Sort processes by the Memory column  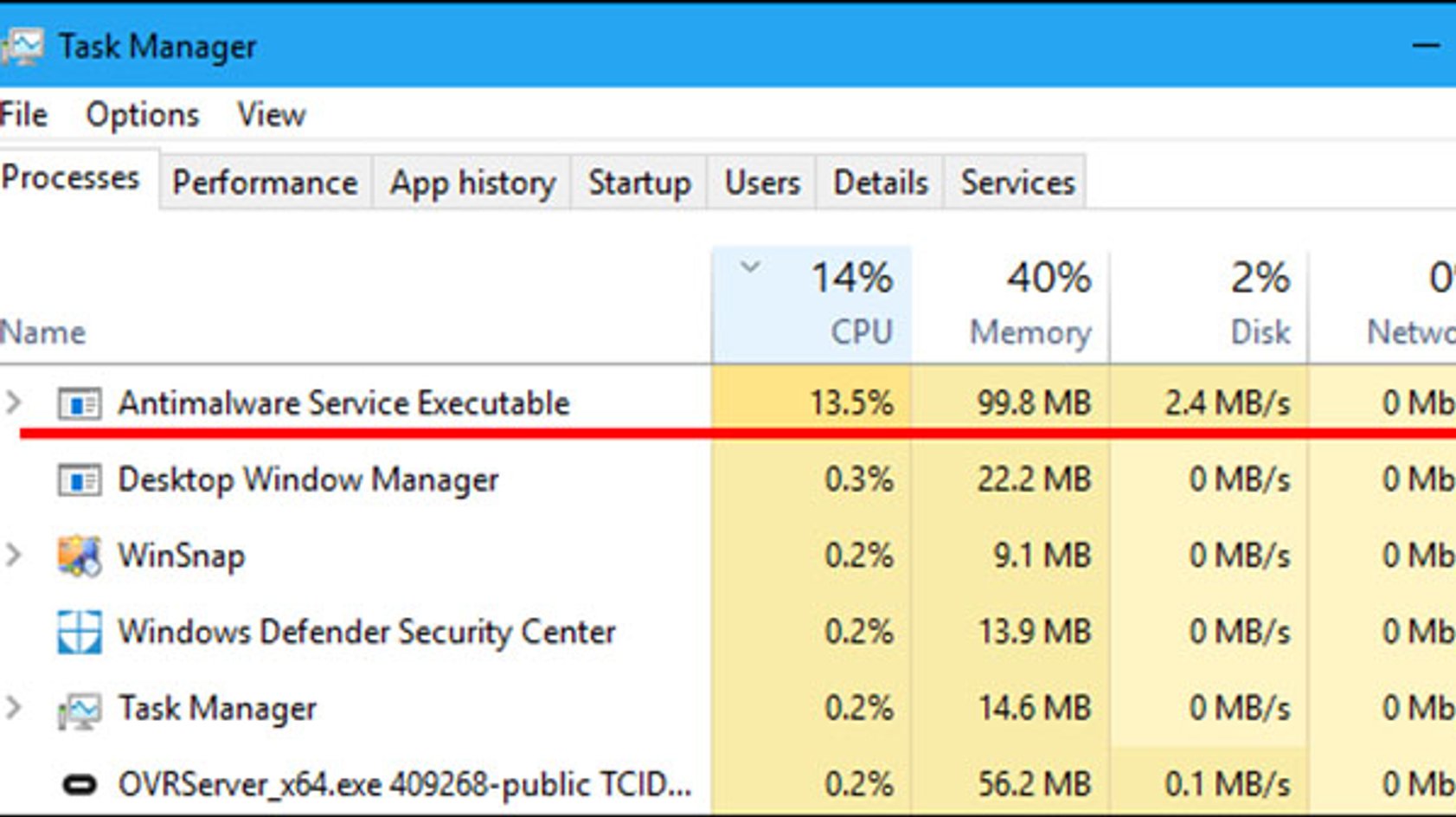[x=1010, y=305]
